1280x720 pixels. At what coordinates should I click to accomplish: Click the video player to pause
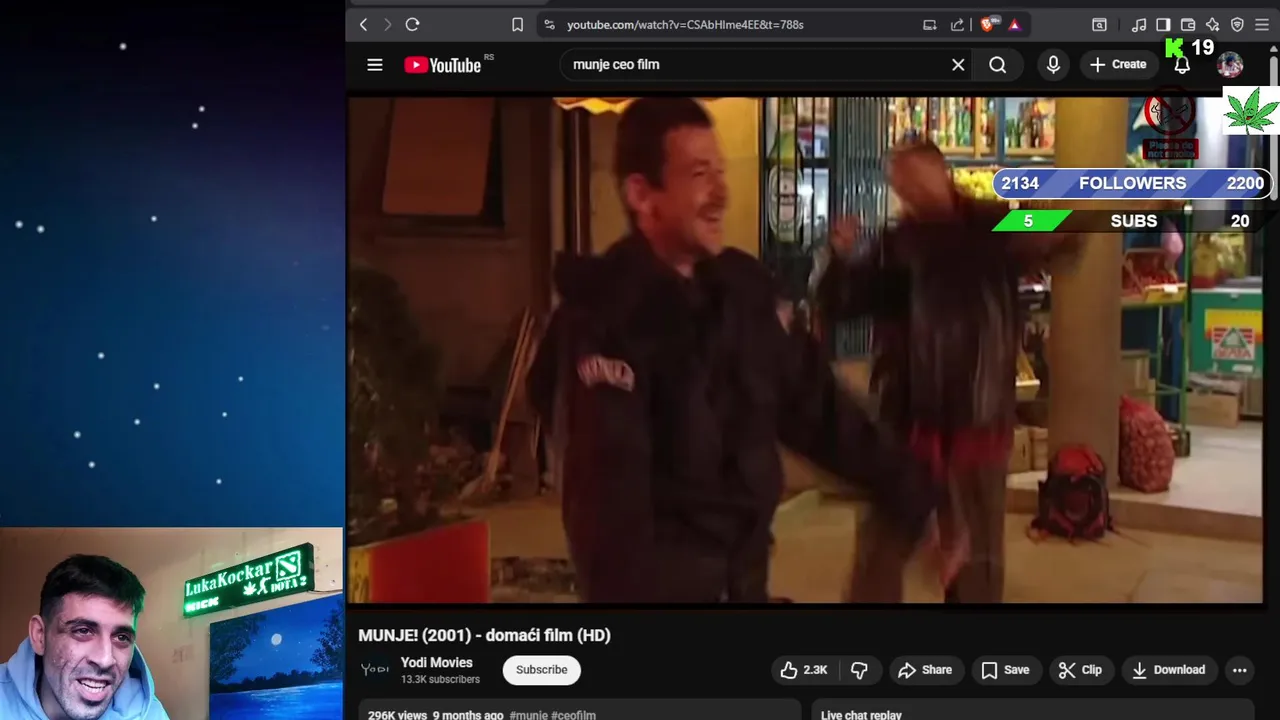806,350
